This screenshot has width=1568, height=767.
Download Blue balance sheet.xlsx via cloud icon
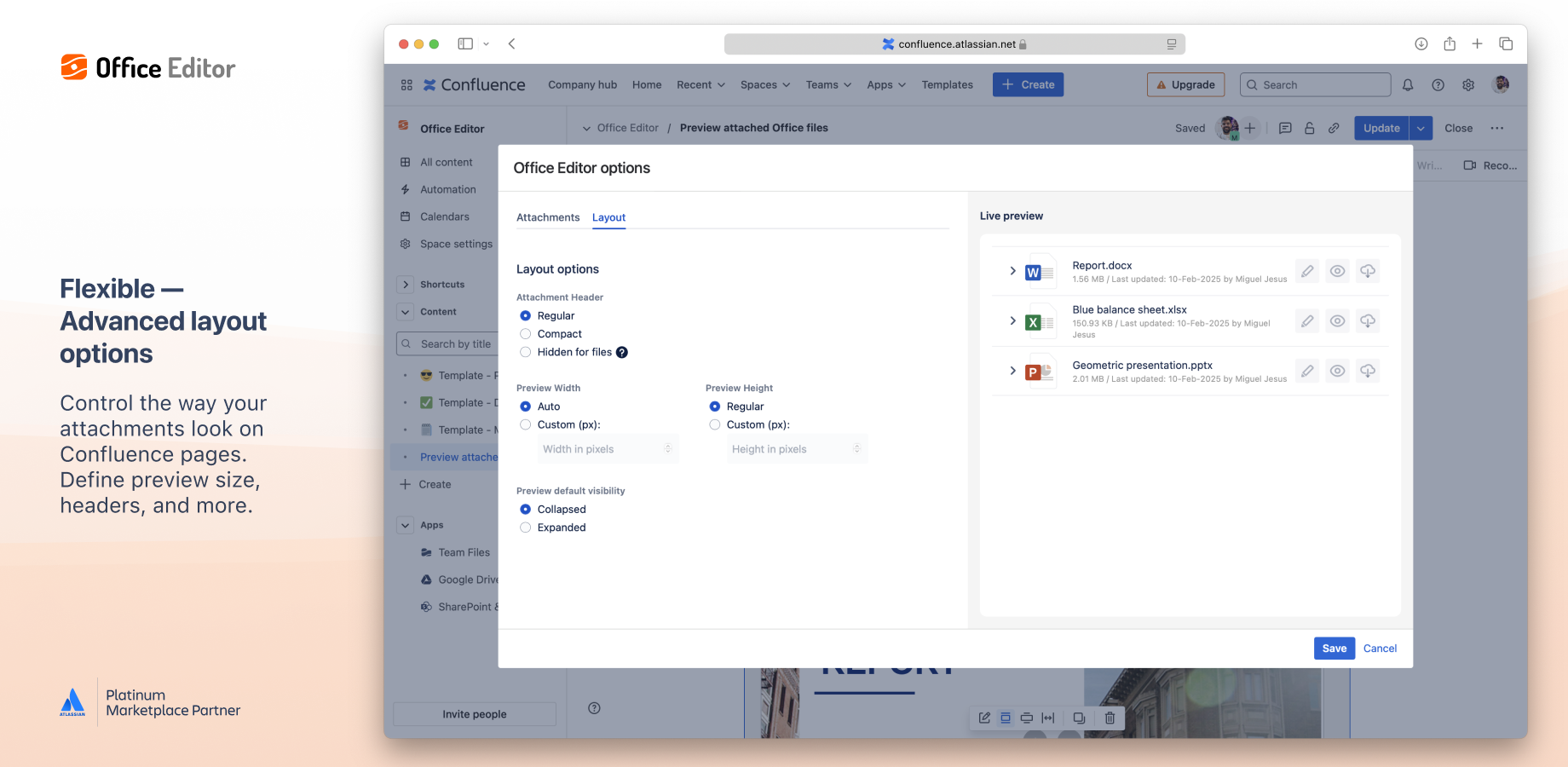coord(1368,321)
